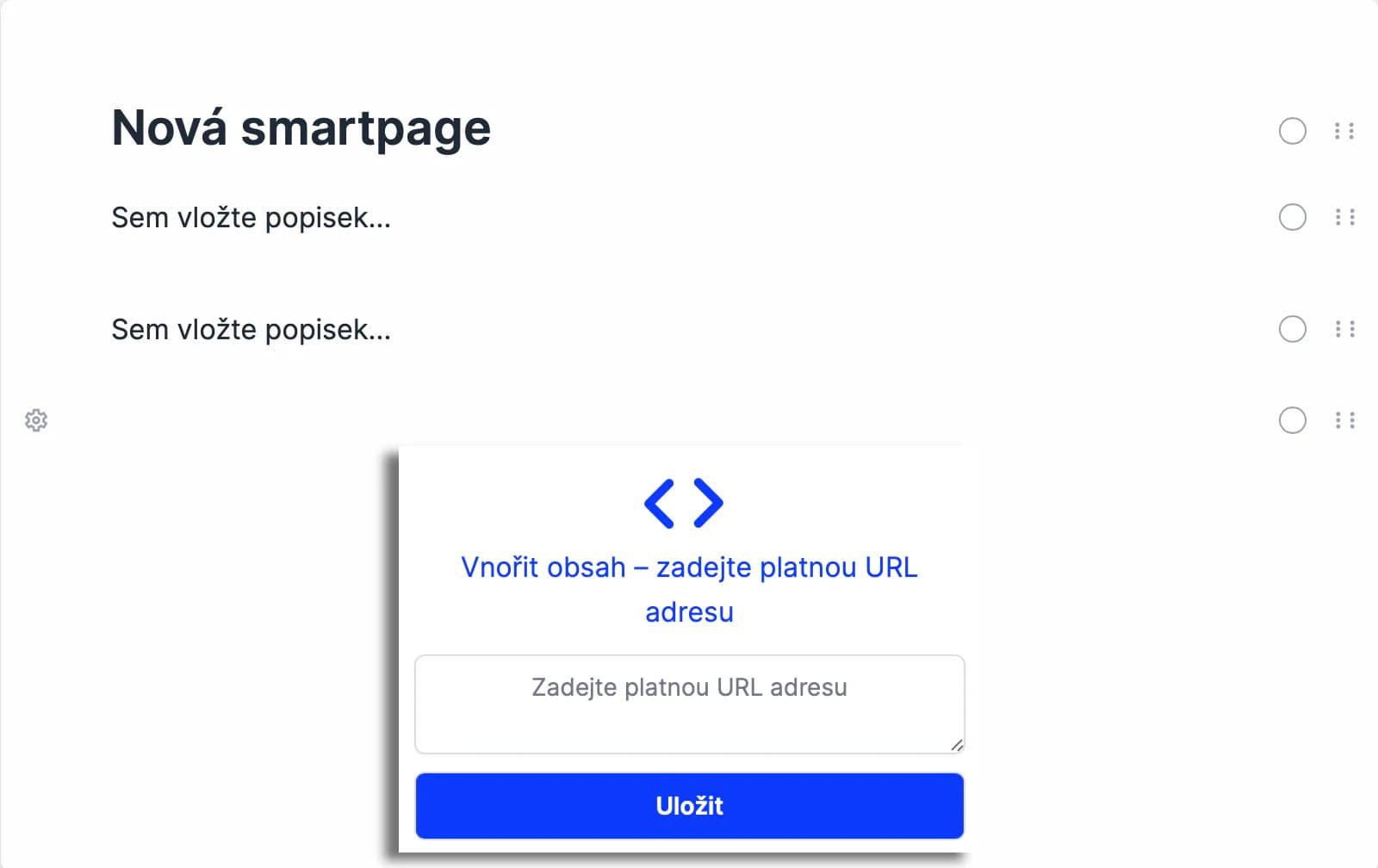Grab the drag handle beside the Nová smartpage title
The height and width of the screenshot is (868, 1378).
pyautogui.click(x=1344, y=131)
